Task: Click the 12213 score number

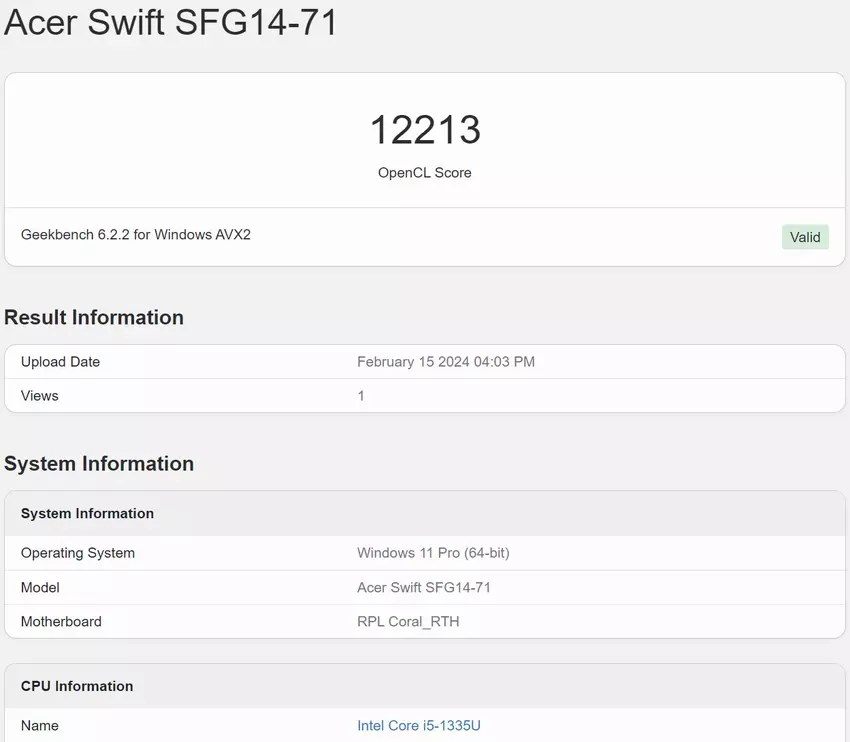Action: (425, 130)
